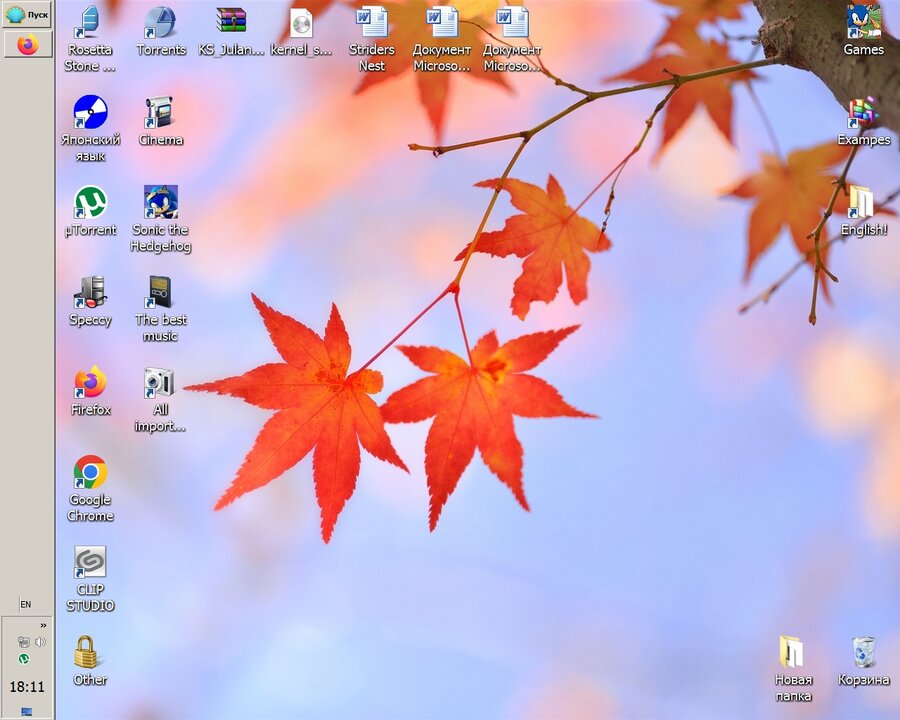Click the µTorrent icon in system tray
The image size is (900, 720).
24,659
